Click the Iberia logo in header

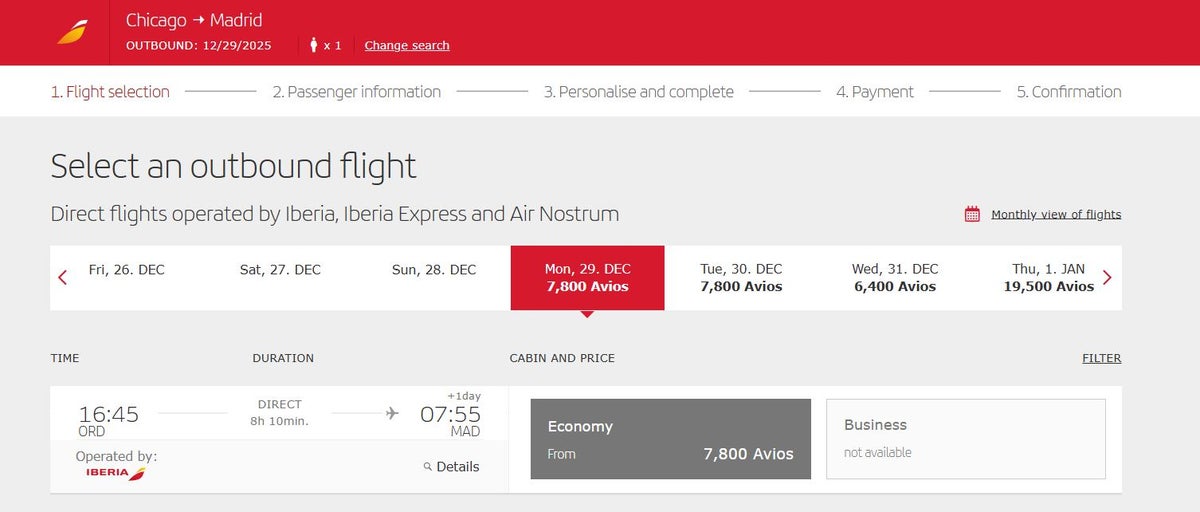point(72,32)
